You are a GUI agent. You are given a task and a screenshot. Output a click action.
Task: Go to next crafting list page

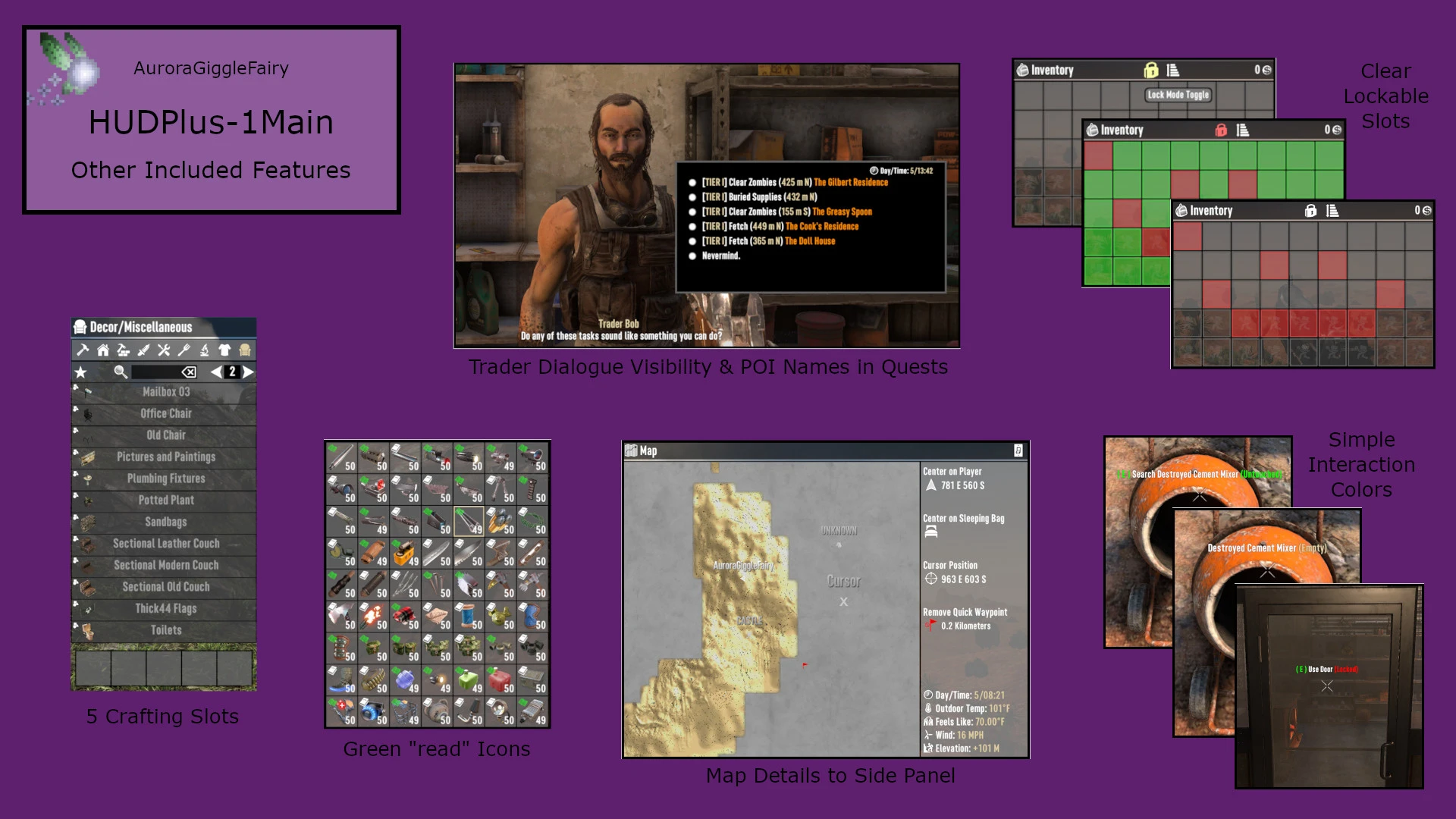point(248,372)
